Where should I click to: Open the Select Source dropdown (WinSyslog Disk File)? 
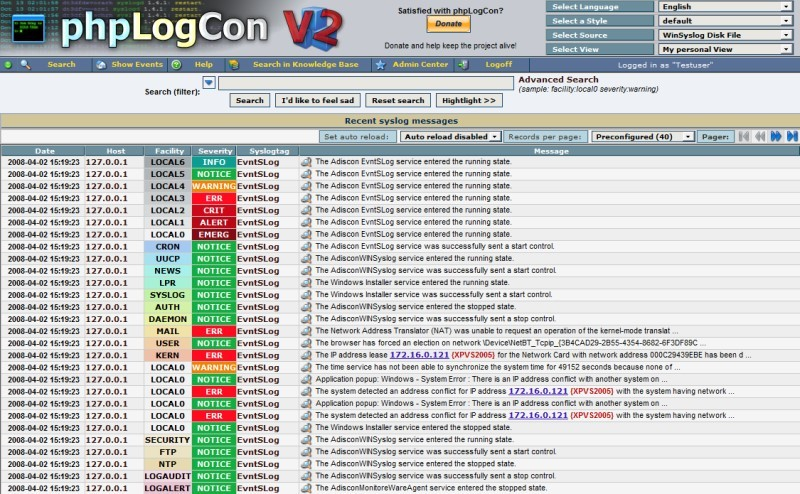[x=725, y=35]
